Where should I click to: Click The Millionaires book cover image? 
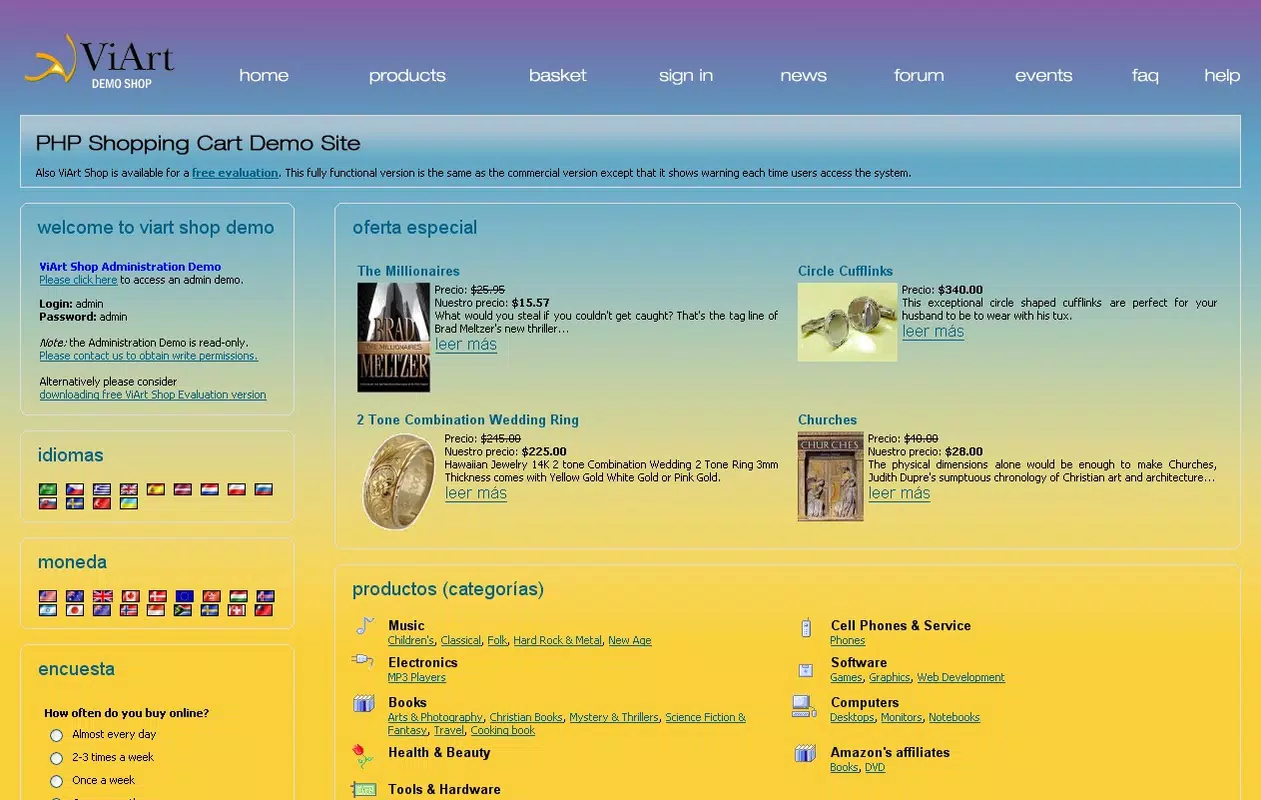coord(394,337)
